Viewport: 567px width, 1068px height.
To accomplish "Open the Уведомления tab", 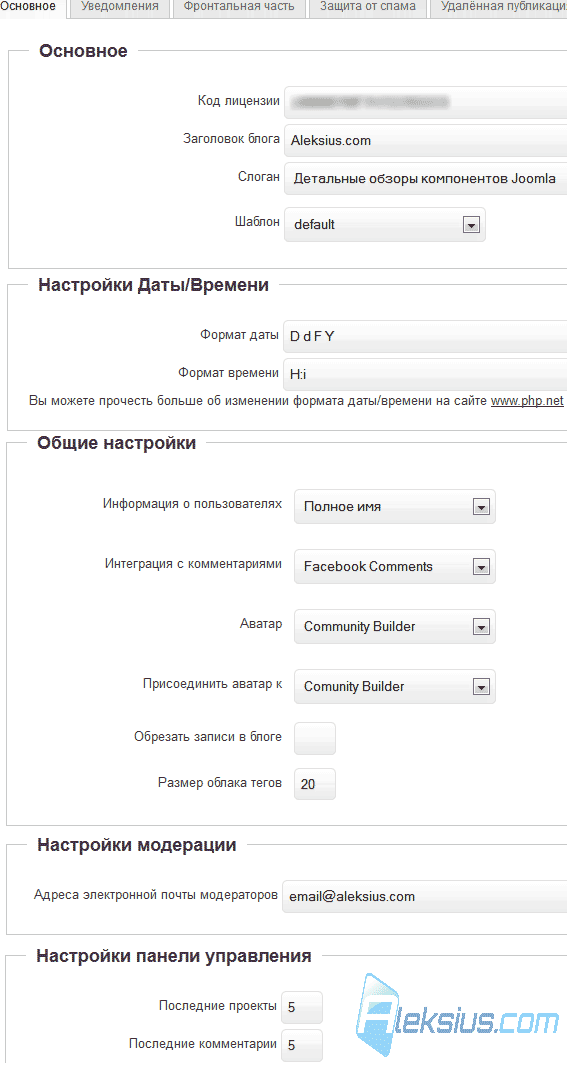I will [120, 7].
